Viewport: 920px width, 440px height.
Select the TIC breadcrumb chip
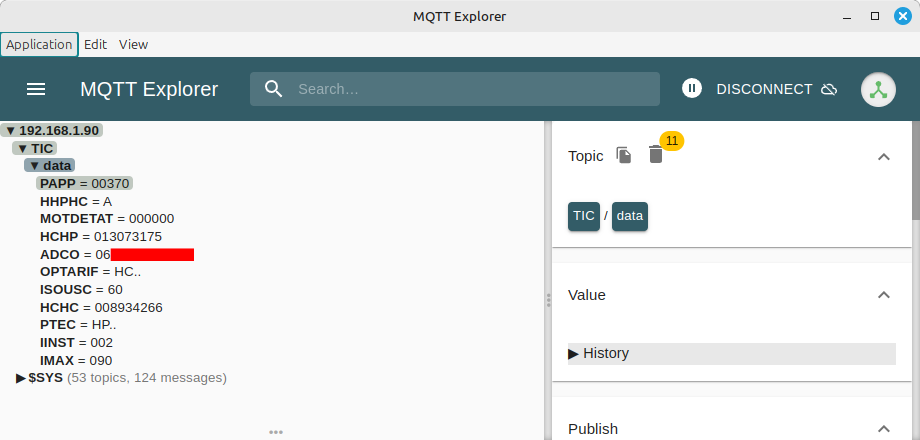pos(583,216)
